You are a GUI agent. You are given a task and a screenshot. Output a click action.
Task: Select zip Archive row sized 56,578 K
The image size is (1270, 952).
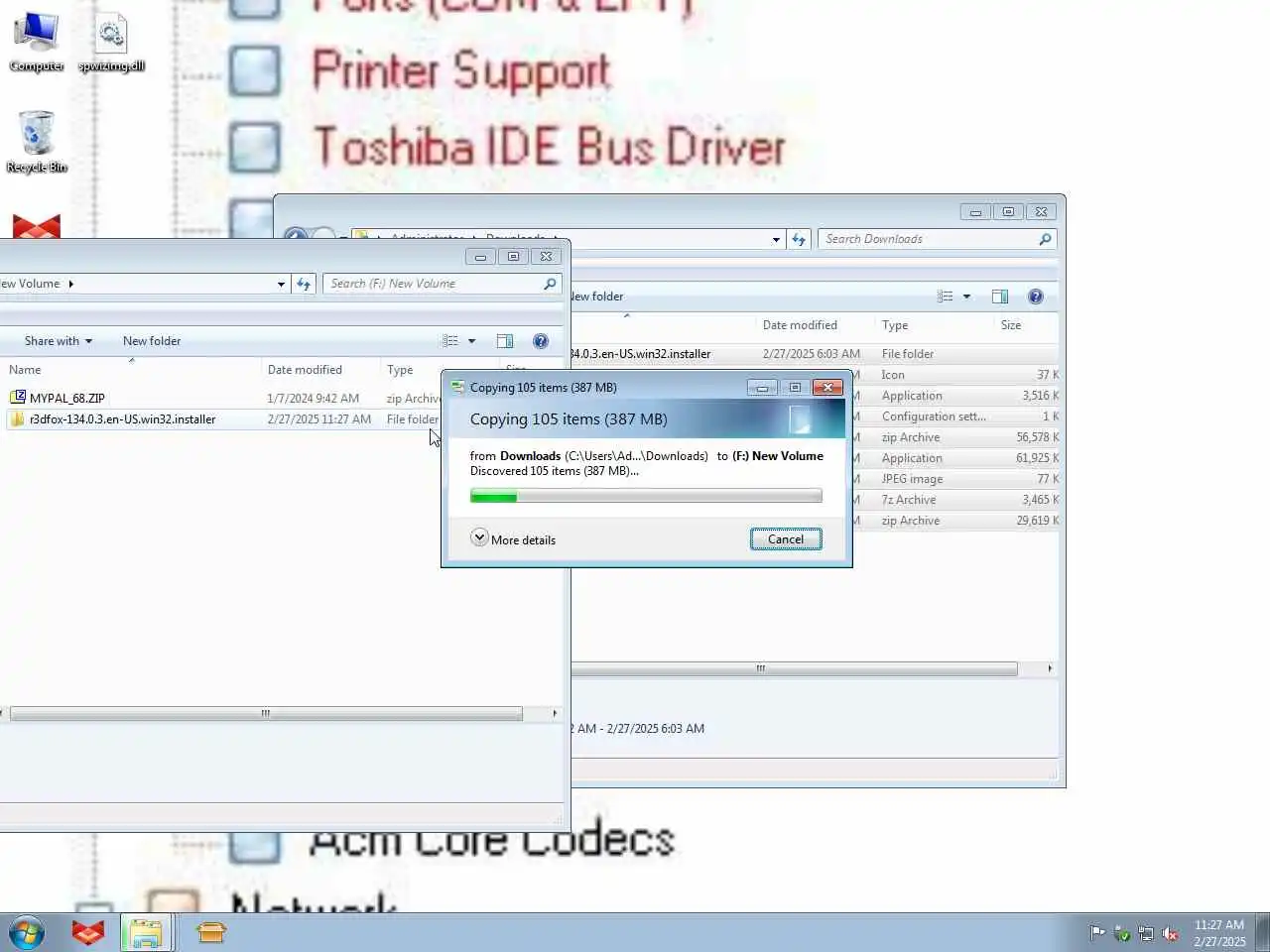pos(955,437)
